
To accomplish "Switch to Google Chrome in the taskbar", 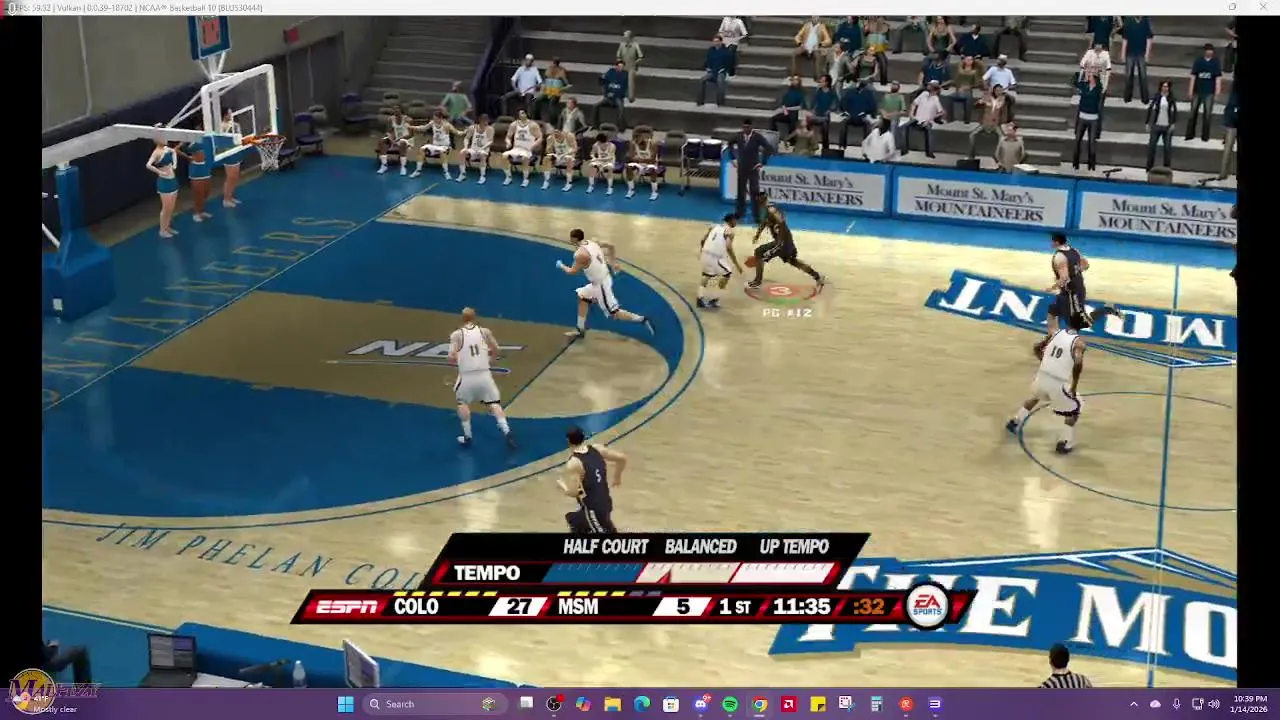I will [759, 704].
